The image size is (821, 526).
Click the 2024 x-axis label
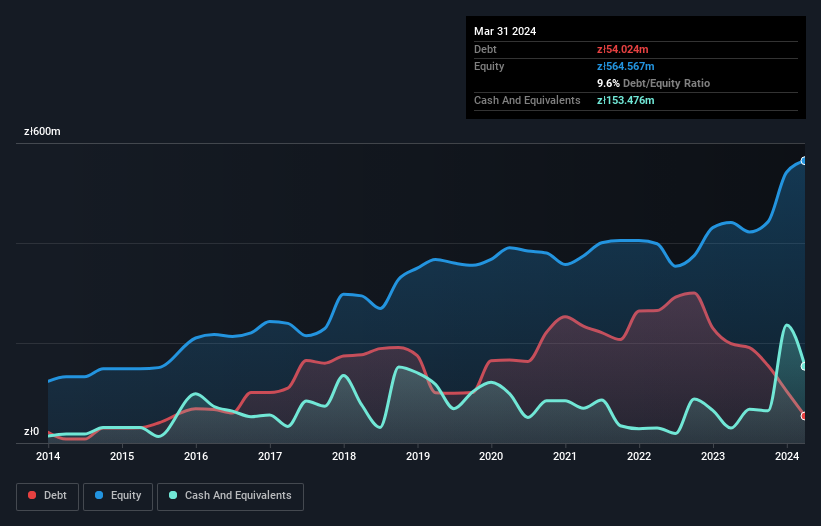(x=787, y=456)
